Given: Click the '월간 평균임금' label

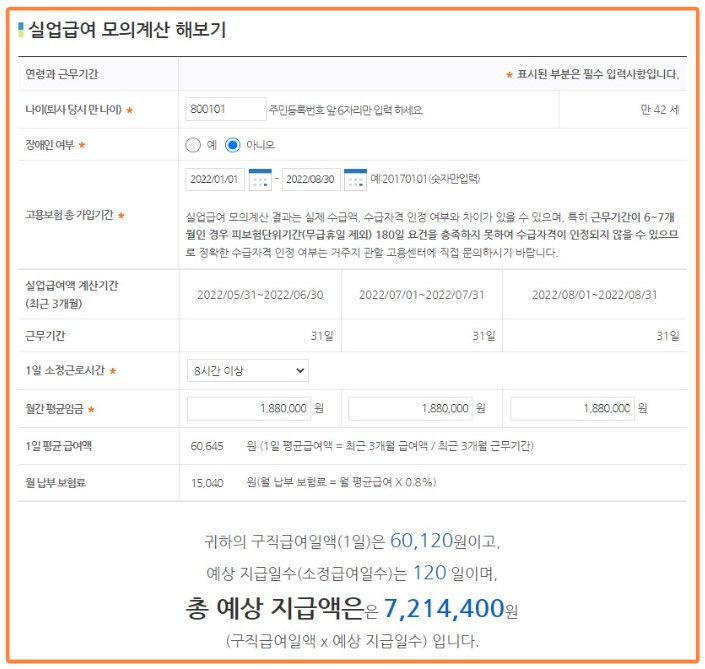Looking at the screenshot, I should 54,409.
